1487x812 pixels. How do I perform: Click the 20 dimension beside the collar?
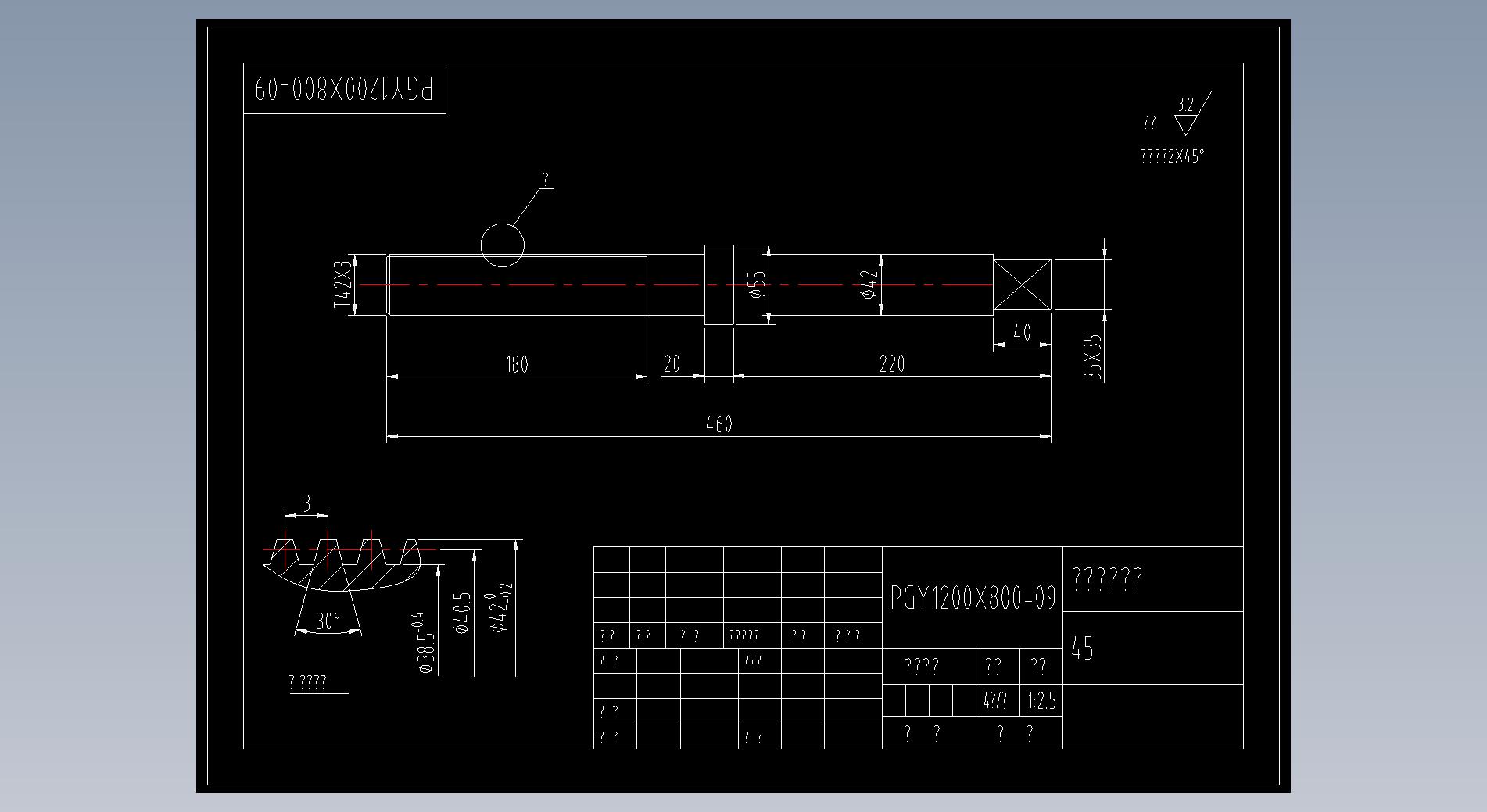point(672,363)
